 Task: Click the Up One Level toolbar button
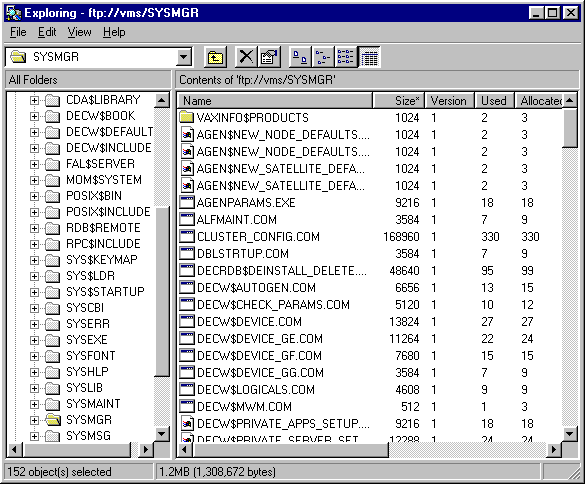coord(215,57)
